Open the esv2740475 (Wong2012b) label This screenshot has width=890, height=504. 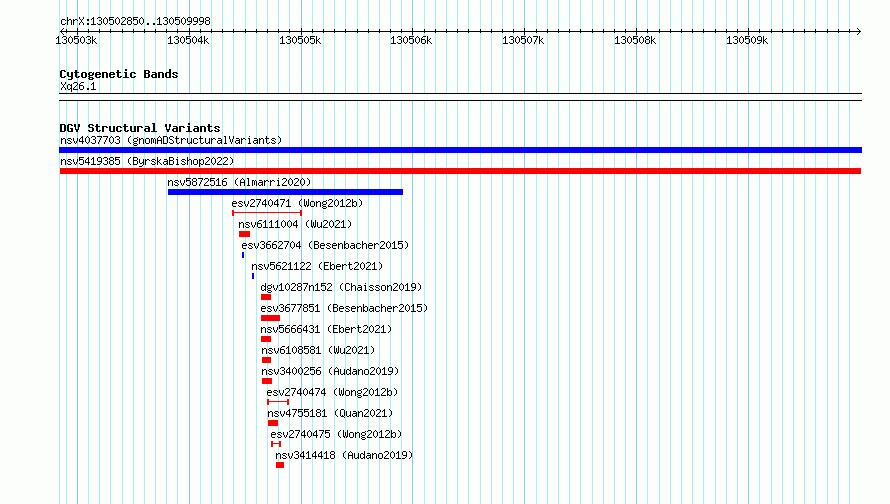pos(336,434)
